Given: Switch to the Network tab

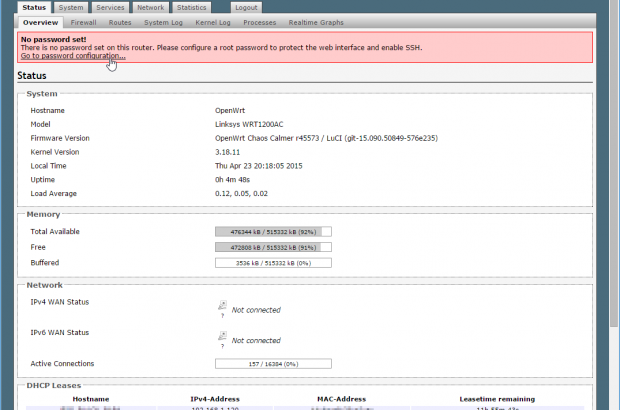Looking at the screenshot, I should click(x=151, y=7).
